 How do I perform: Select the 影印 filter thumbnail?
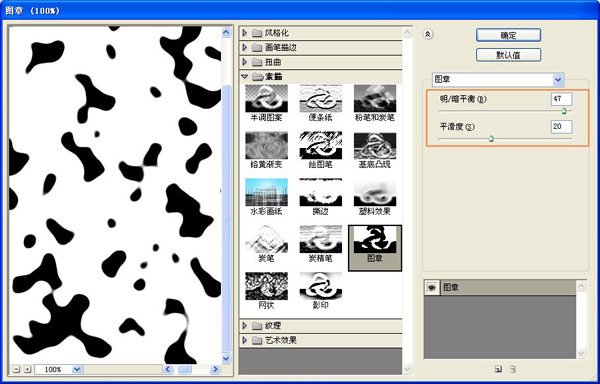click(321, 286)
